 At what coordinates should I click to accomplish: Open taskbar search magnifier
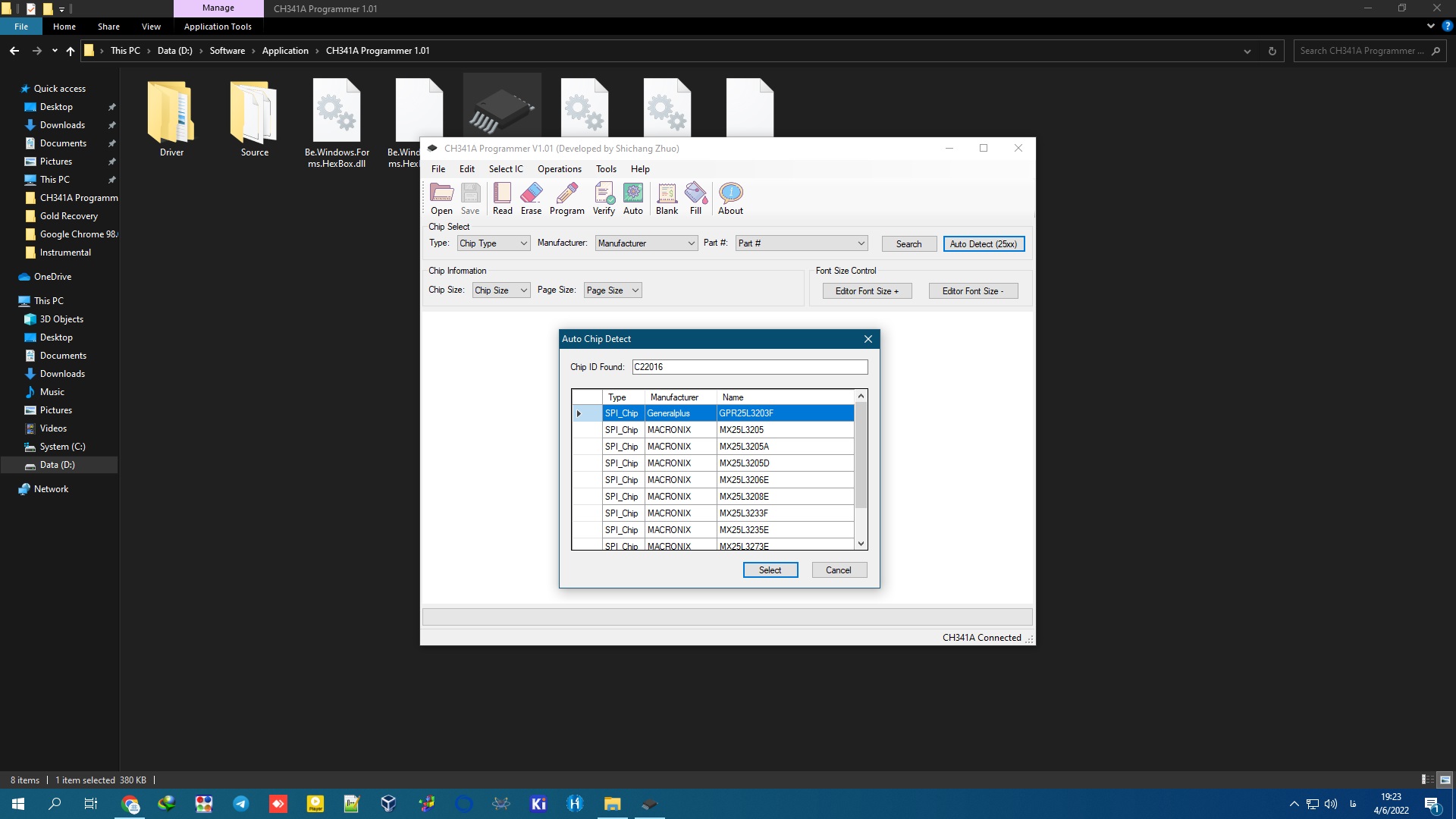tap(55, 804)
